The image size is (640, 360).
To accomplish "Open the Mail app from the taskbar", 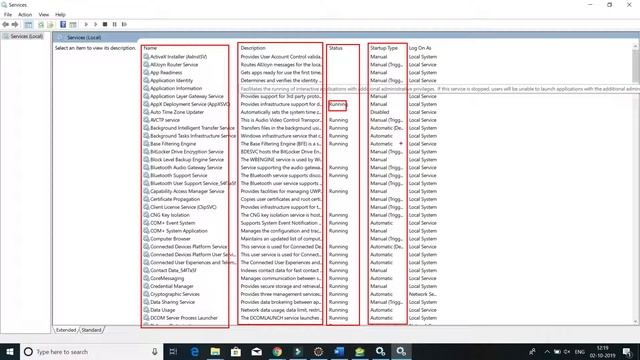I will coord(256,351).
